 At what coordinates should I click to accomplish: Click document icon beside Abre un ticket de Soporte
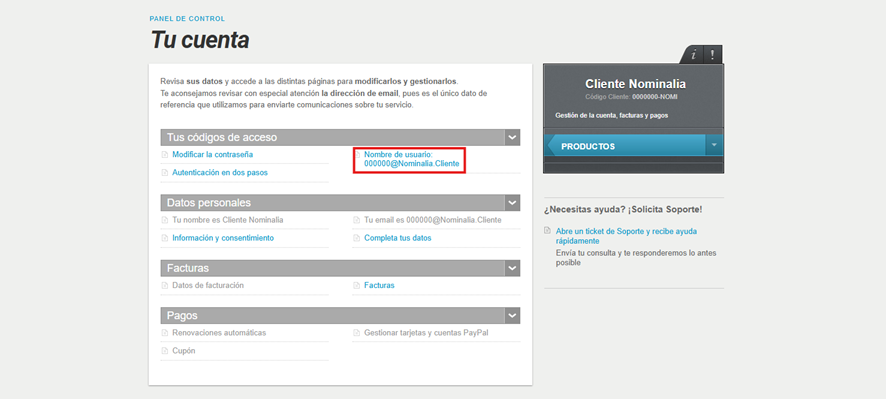coord(547,231)
